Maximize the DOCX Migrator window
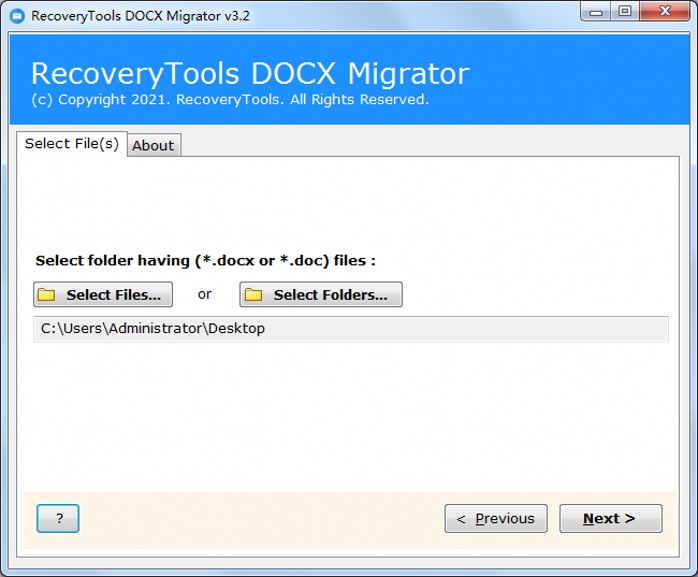Screen dimensions: 698x577 [x=625, y=12]
